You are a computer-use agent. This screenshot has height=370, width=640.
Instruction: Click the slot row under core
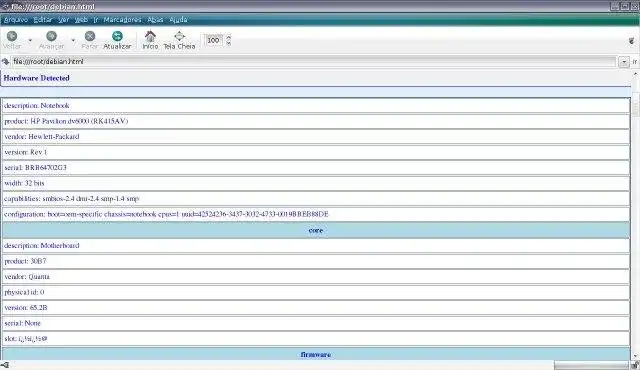pyautogui.click(x=316, y=339)
